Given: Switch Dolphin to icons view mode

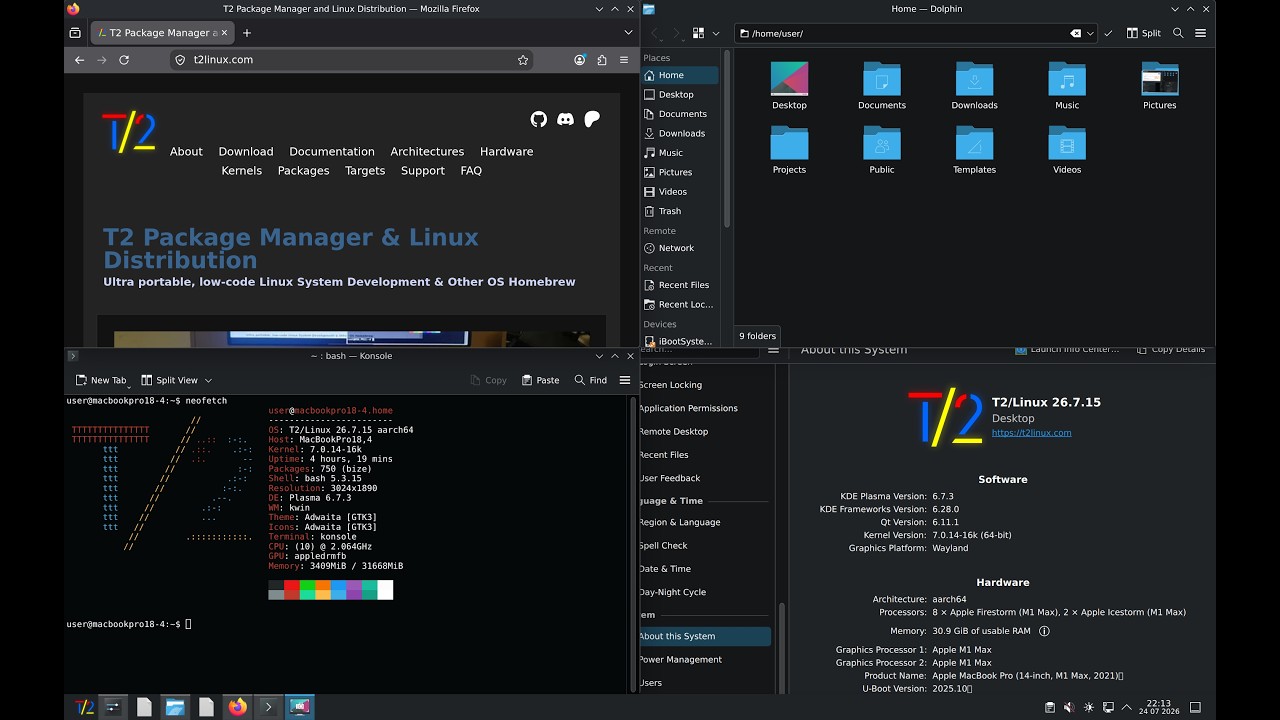Looking at the screenshot, I should click(x=699, y=33).
